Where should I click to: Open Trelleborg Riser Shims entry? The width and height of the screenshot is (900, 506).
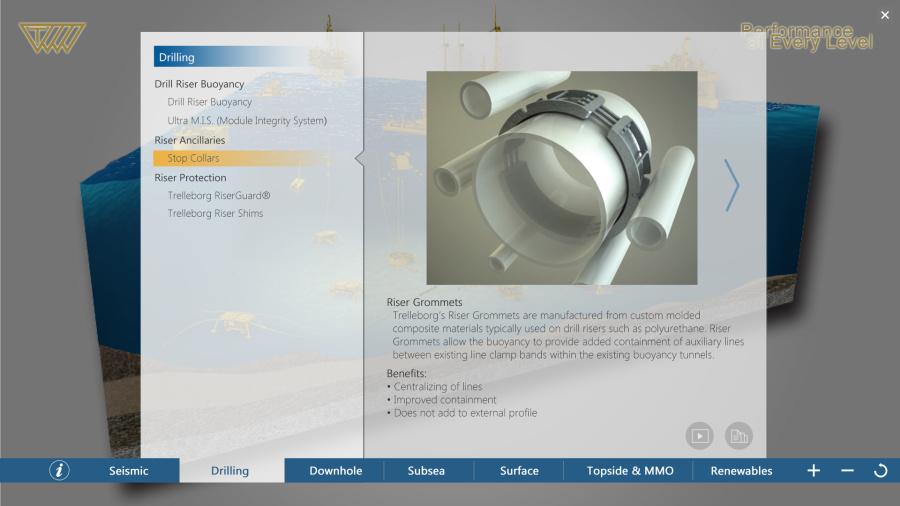click(215, 213)
